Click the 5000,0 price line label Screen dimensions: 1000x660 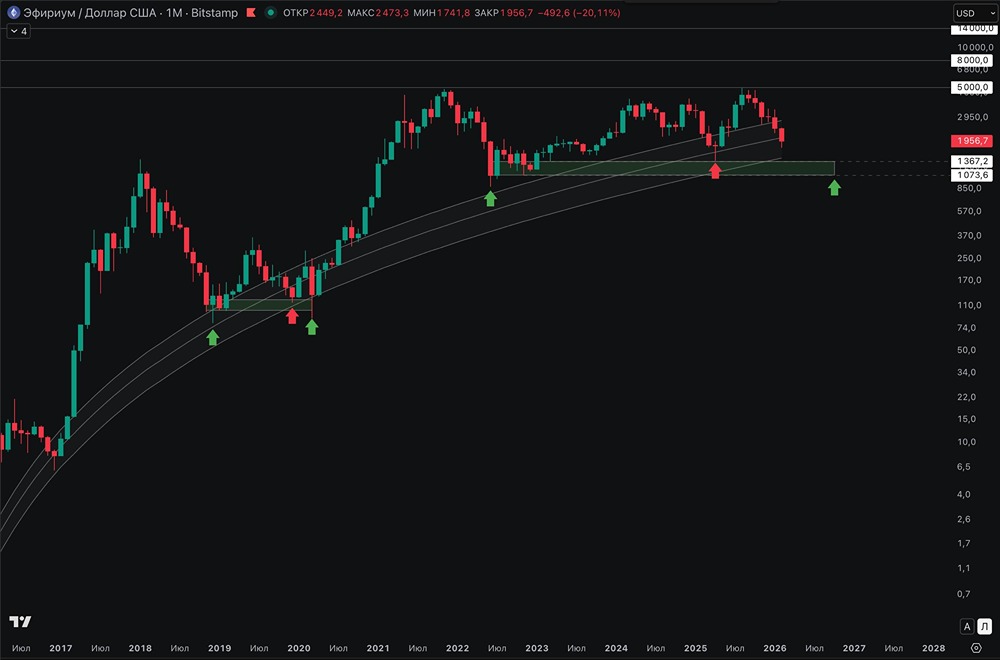[x=972, y=87]
